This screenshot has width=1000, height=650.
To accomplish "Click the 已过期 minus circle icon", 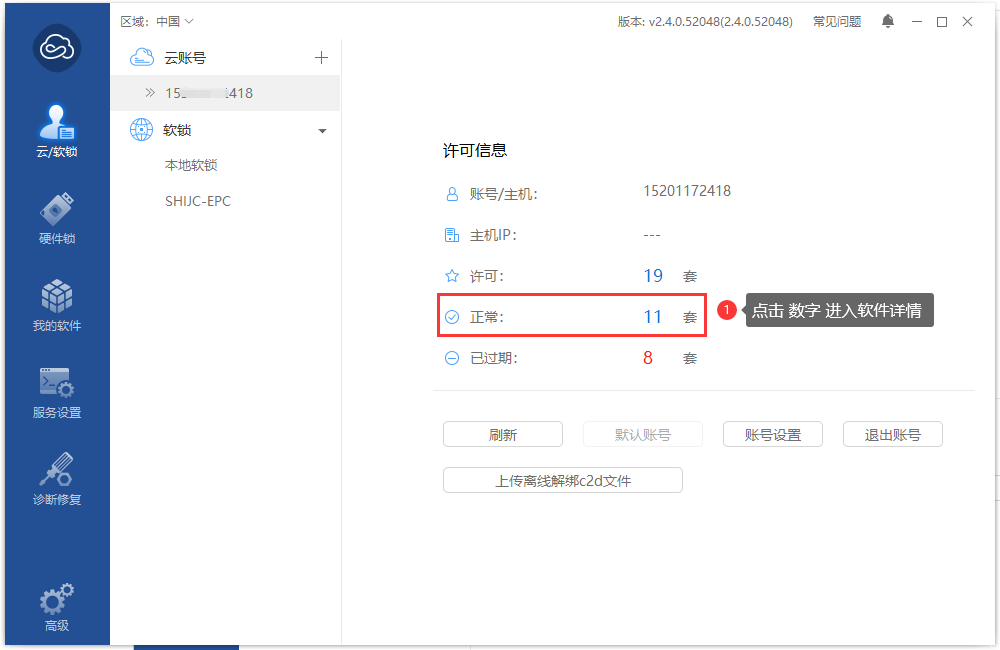I will tap(452, 358).
